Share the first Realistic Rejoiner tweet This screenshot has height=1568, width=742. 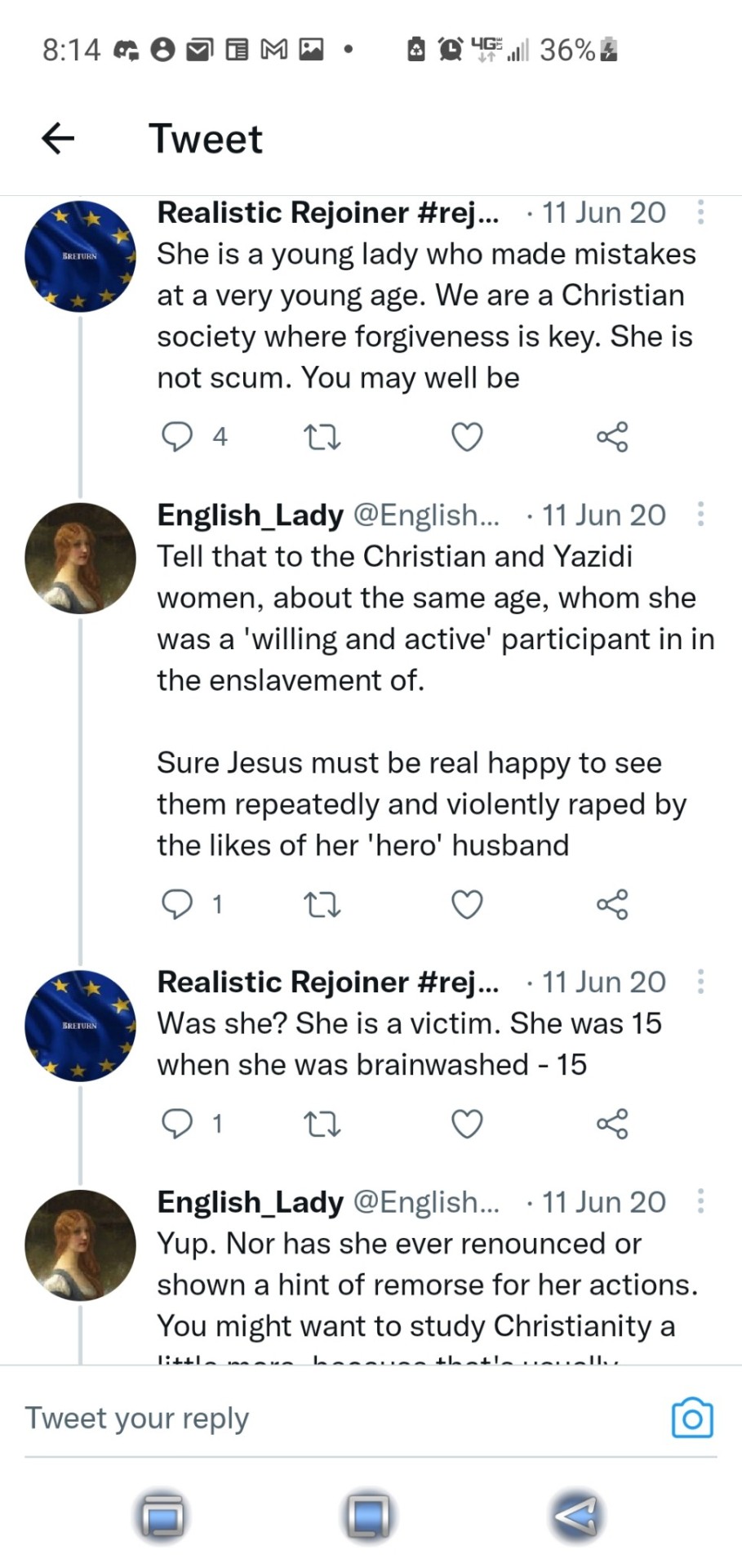[x=612, y=437]
